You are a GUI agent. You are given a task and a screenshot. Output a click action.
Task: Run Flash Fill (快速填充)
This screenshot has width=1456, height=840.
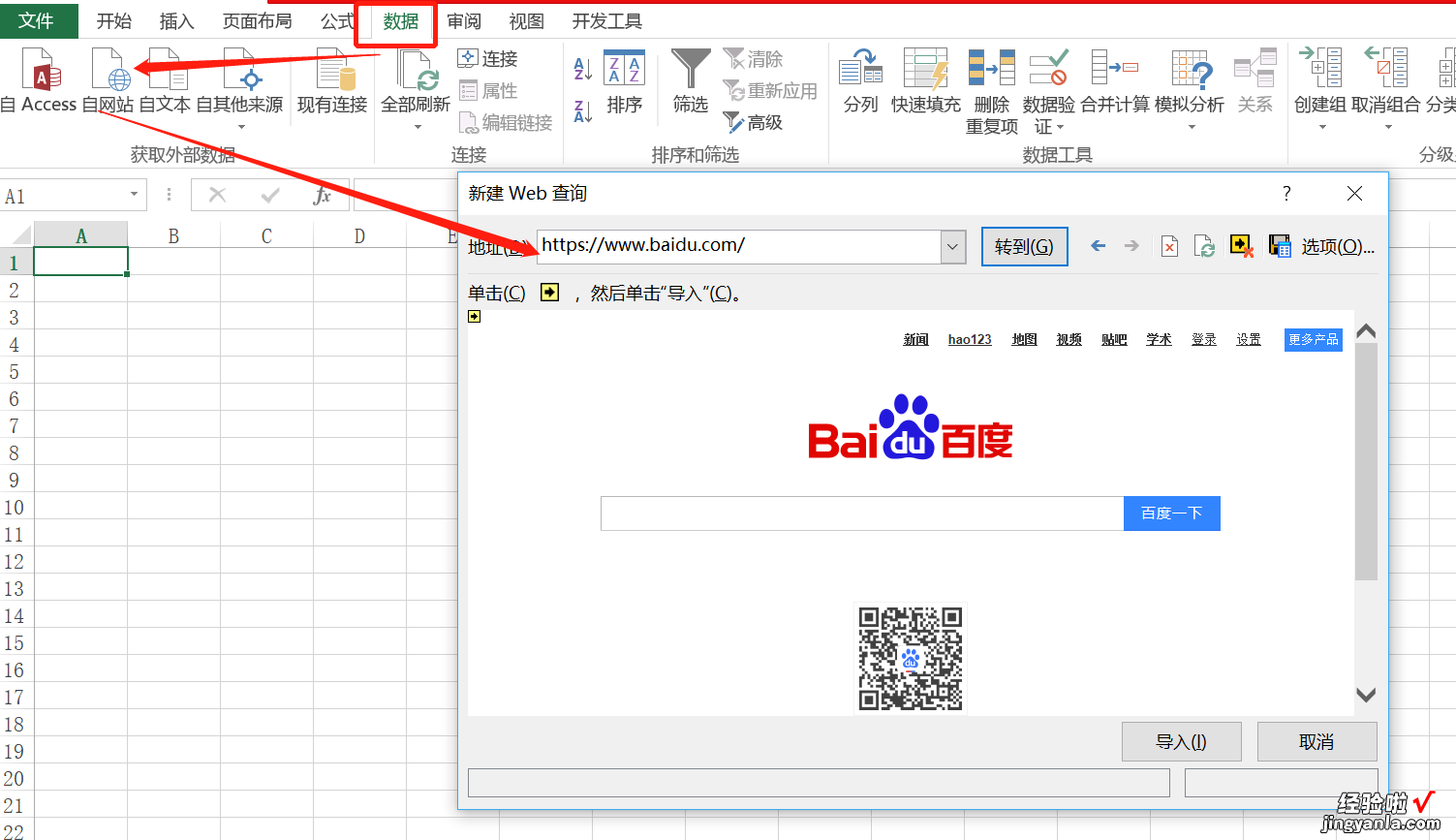926,82
